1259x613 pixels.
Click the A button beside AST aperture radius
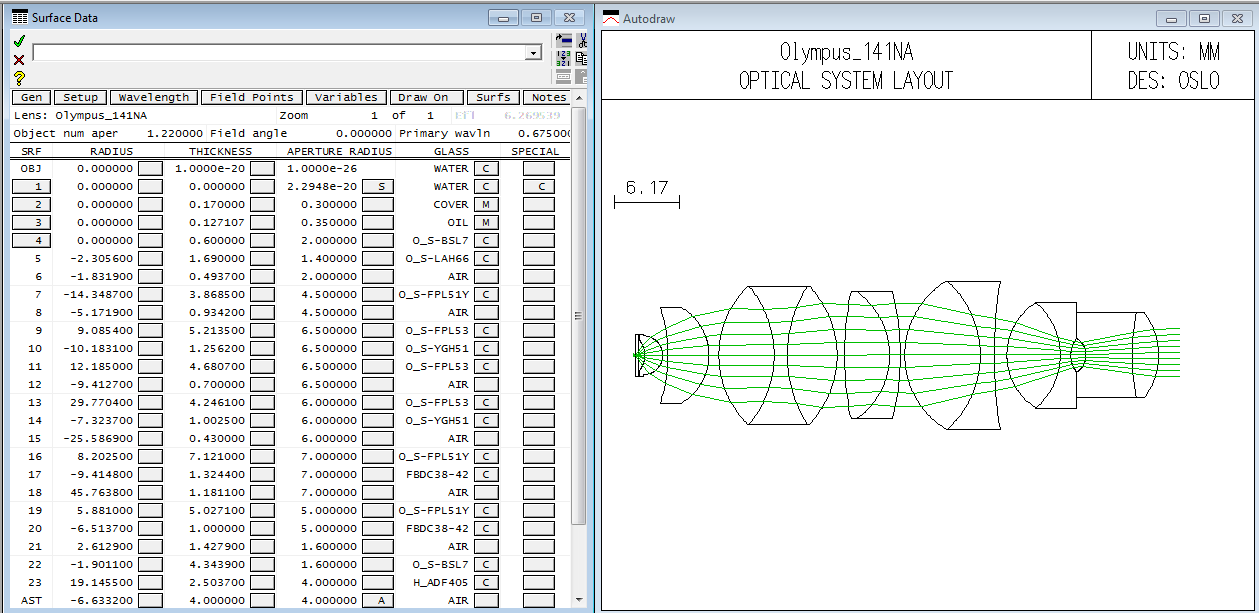tap(377, 600)
